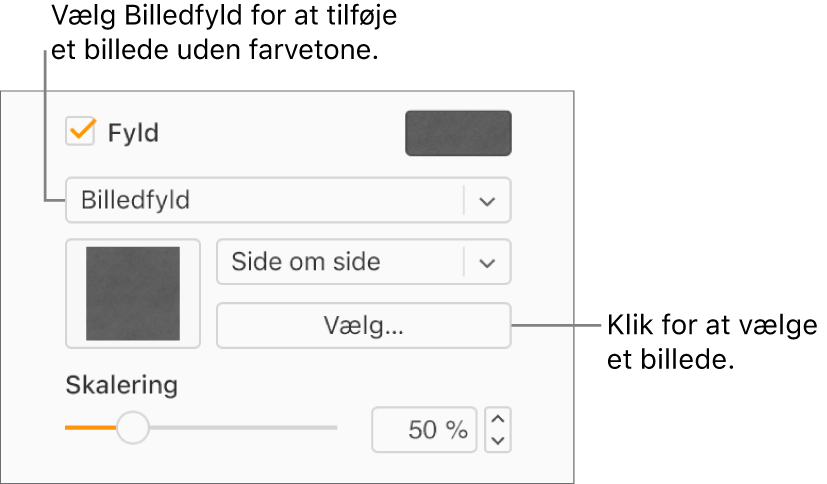Click the Skalering heading label
This screenshot has height=484, width=827.
121,385
